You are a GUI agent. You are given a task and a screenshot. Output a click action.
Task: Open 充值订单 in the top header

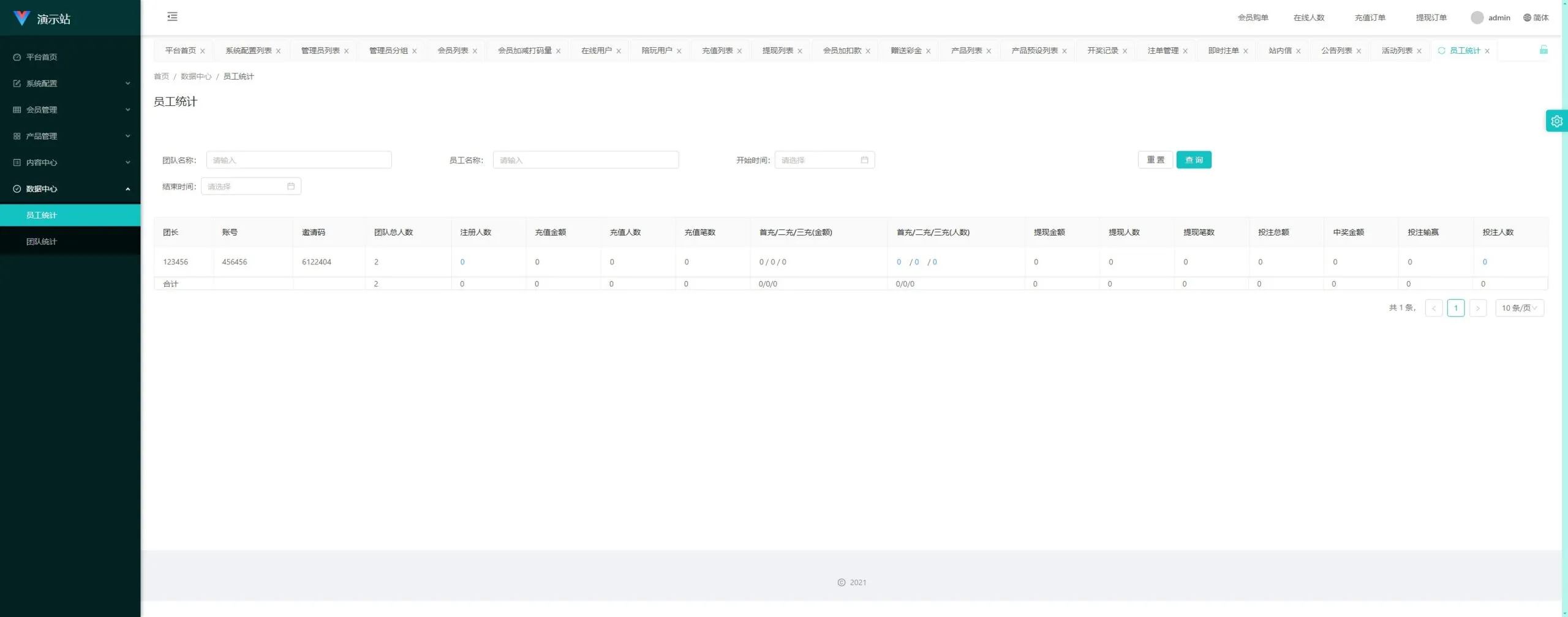(x=1370, y=18)
